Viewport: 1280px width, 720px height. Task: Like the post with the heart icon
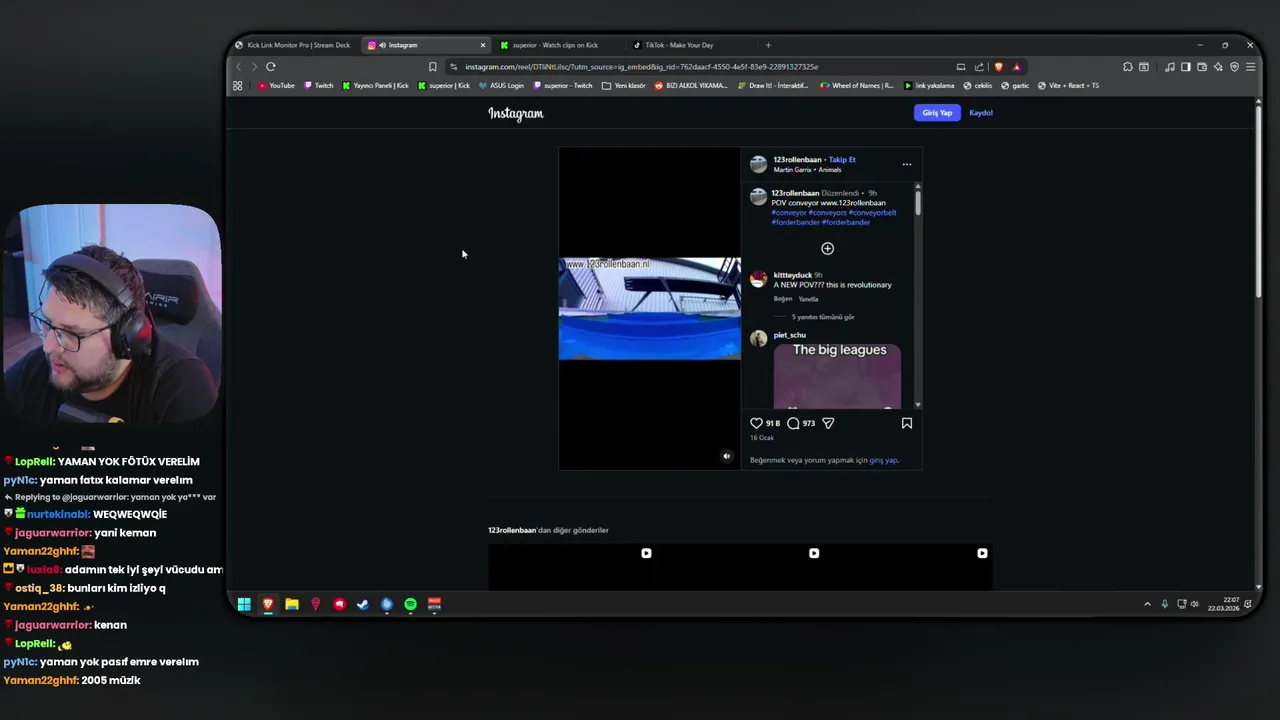click(756, 423)
